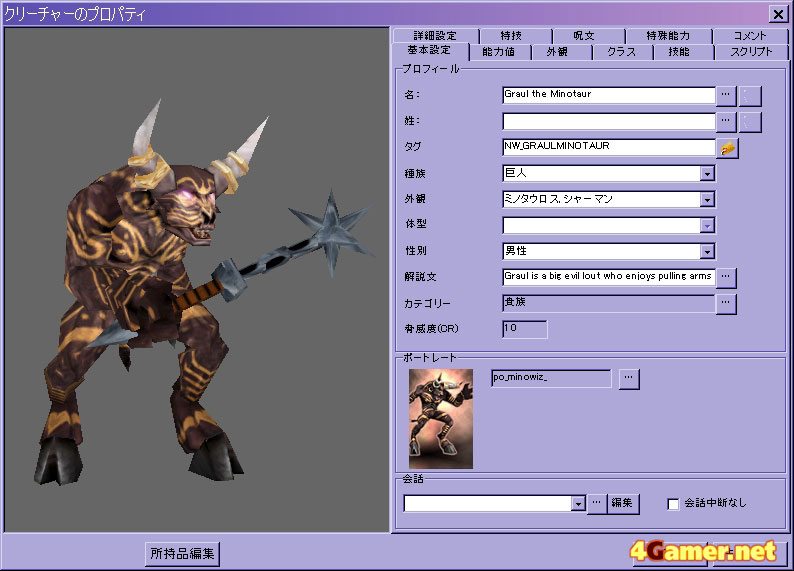Open the ellipsis button next to 名 field
The image size is (794, 571).
pyautogui.click(x=726, y=95)
